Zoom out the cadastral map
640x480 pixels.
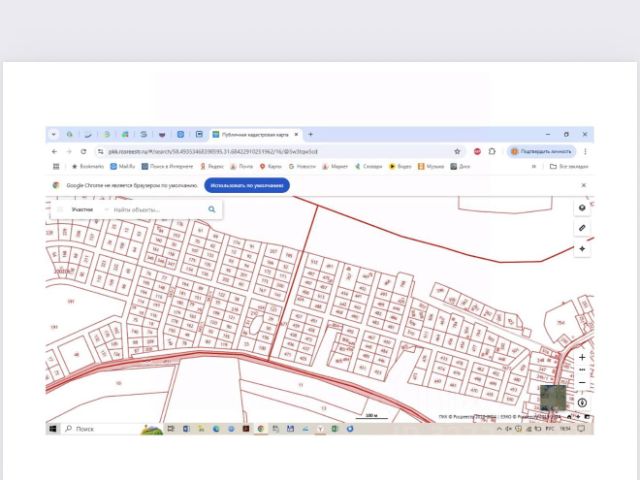582,382
